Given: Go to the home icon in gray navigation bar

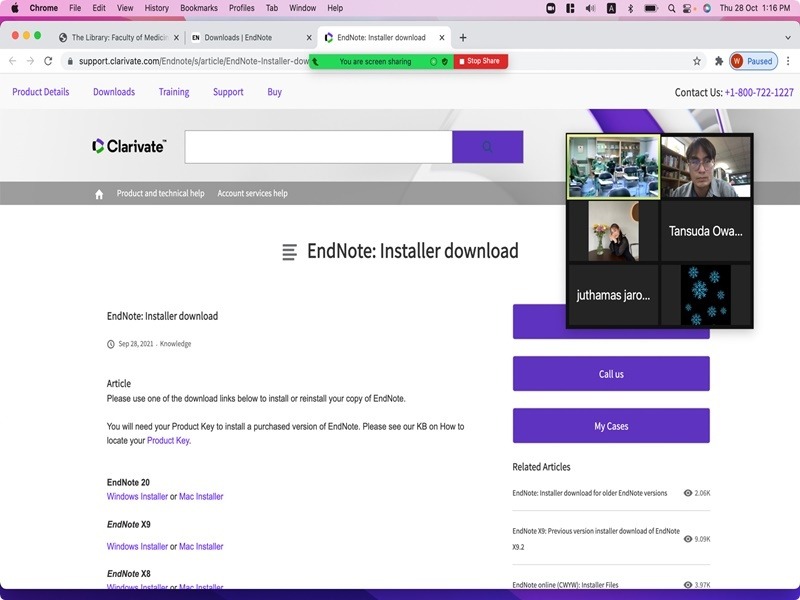Looking at the screenshot, I should [99, 194].
